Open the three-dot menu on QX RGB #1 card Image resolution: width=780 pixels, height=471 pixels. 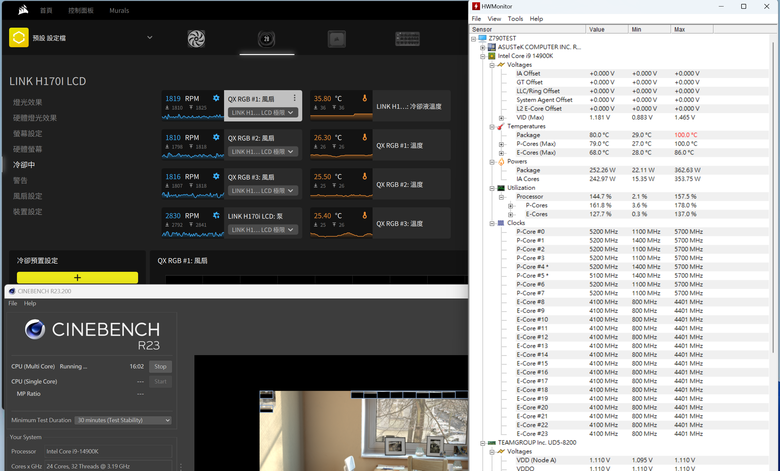click(x=294, y=98)
